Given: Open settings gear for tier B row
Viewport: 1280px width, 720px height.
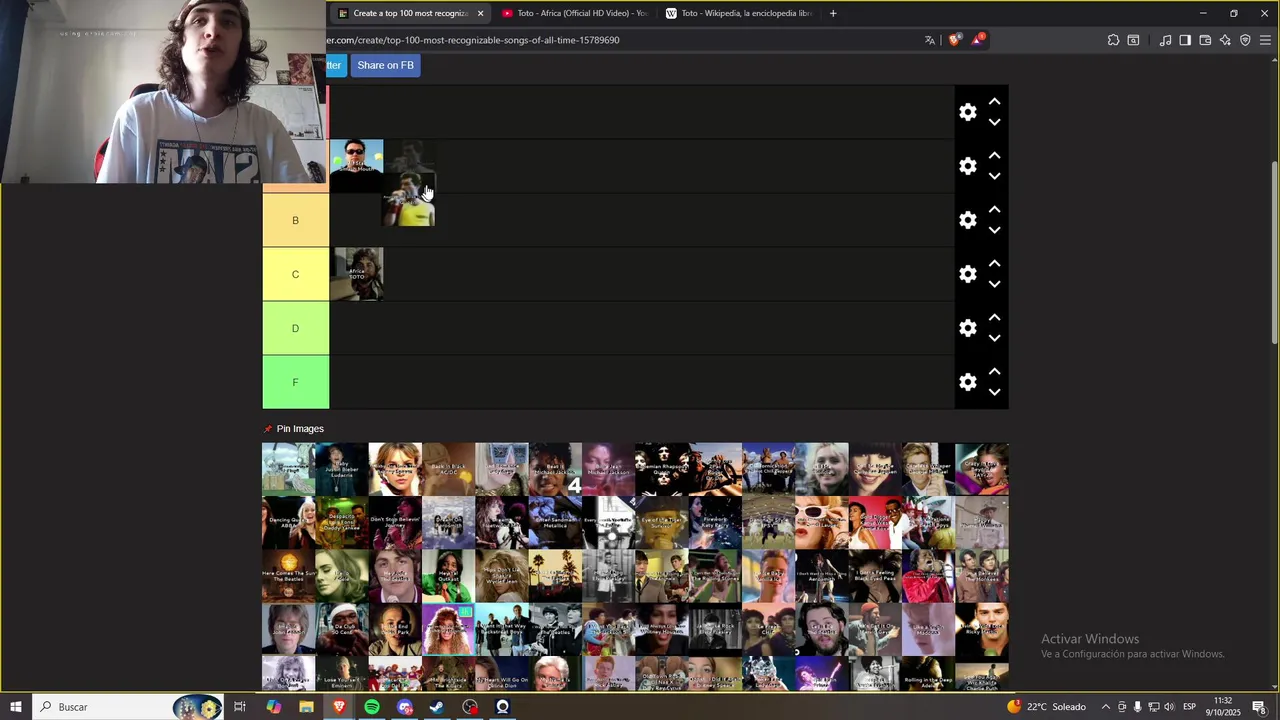Looking at the screenshot, I should (967, 220).
